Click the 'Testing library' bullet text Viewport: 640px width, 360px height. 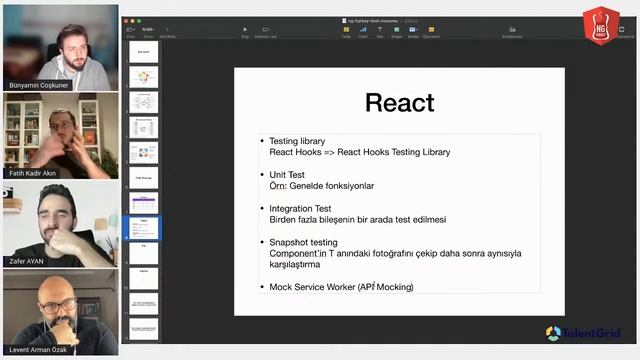(297, 141)
